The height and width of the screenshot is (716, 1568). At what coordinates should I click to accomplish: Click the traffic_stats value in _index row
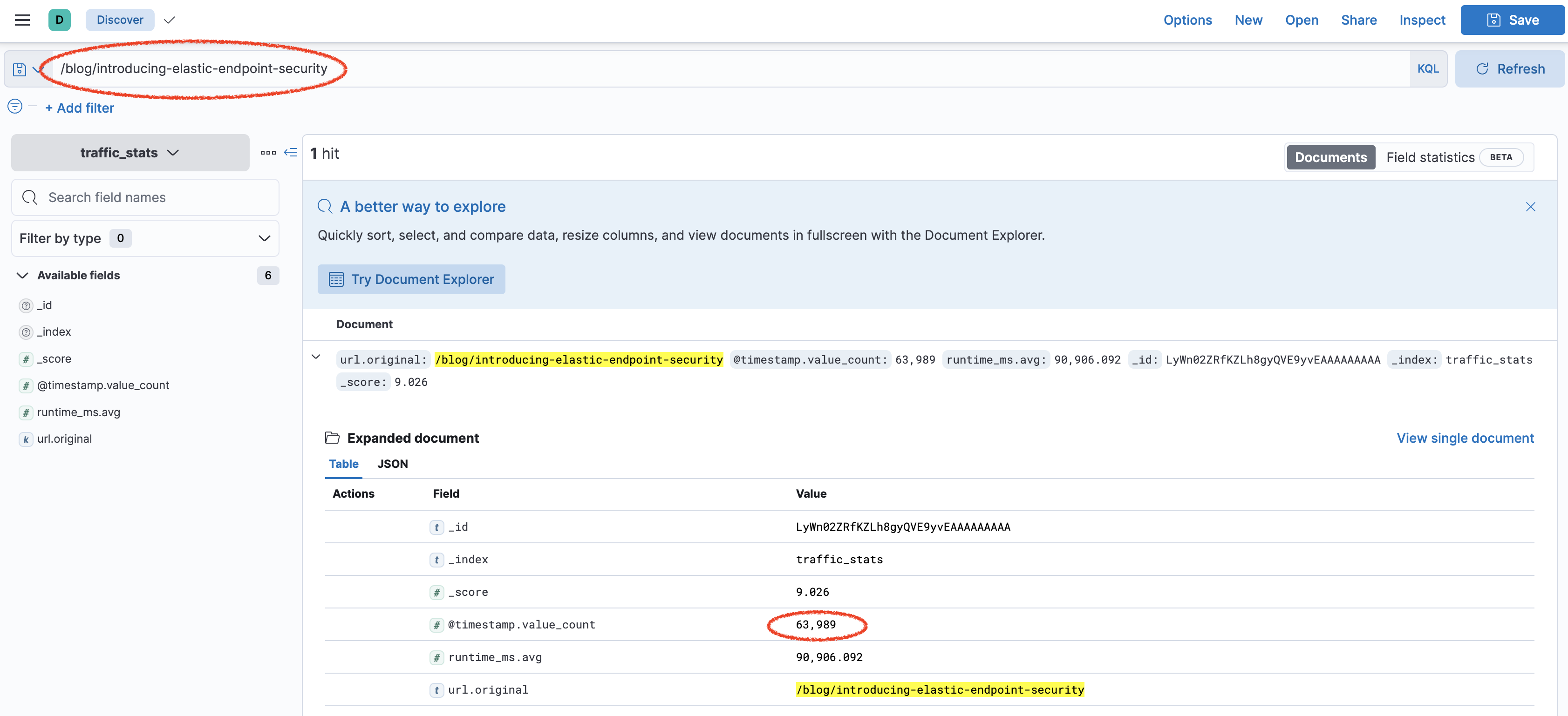click(x=839, y=560)
